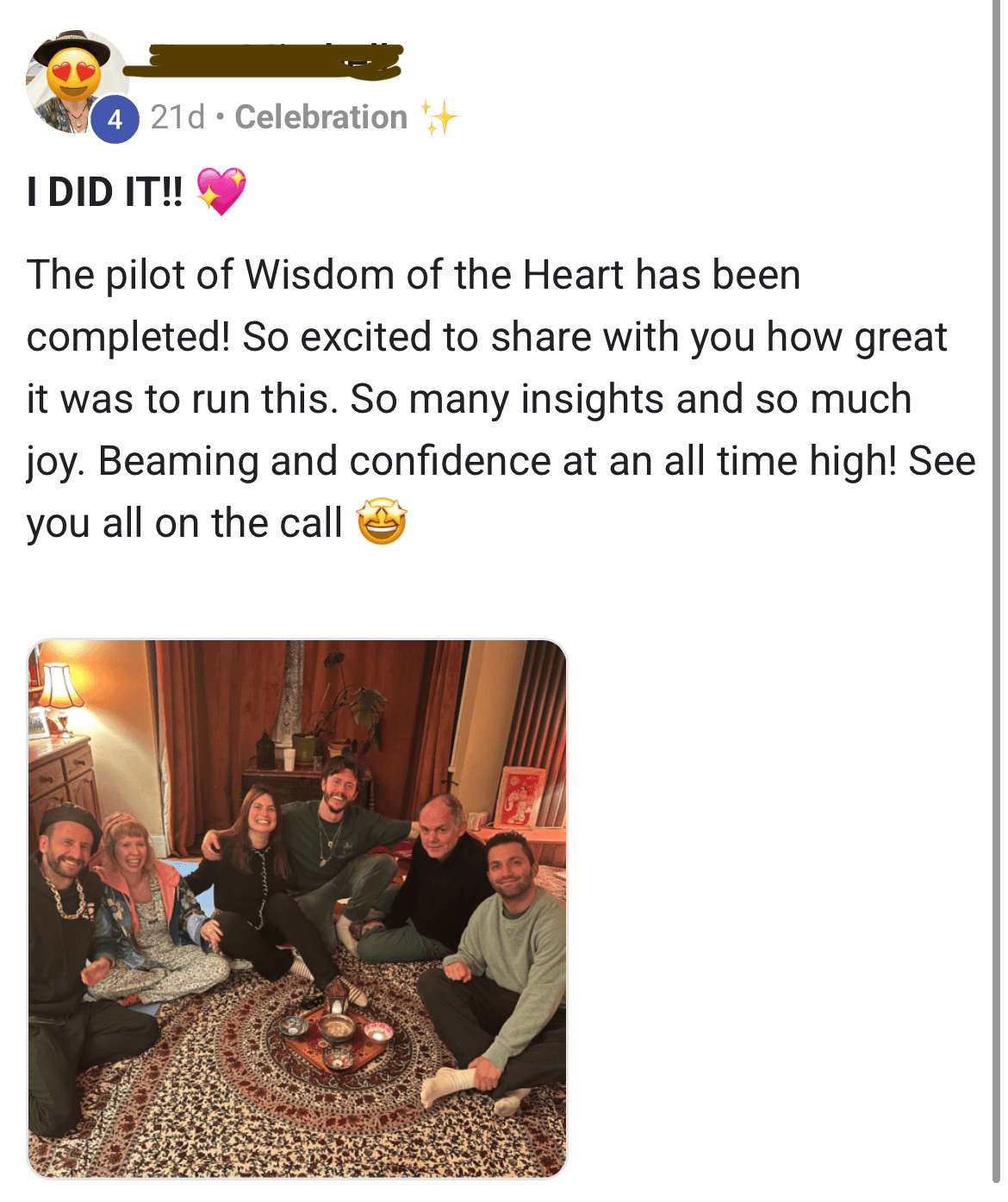Click the star-struck emoji ending the post
1008x1202 pixels.
pos(382,522)
